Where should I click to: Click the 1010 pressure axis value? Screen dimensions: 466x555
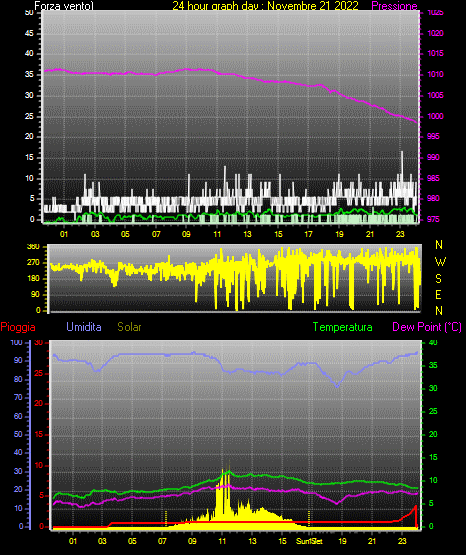pos(435,74)
